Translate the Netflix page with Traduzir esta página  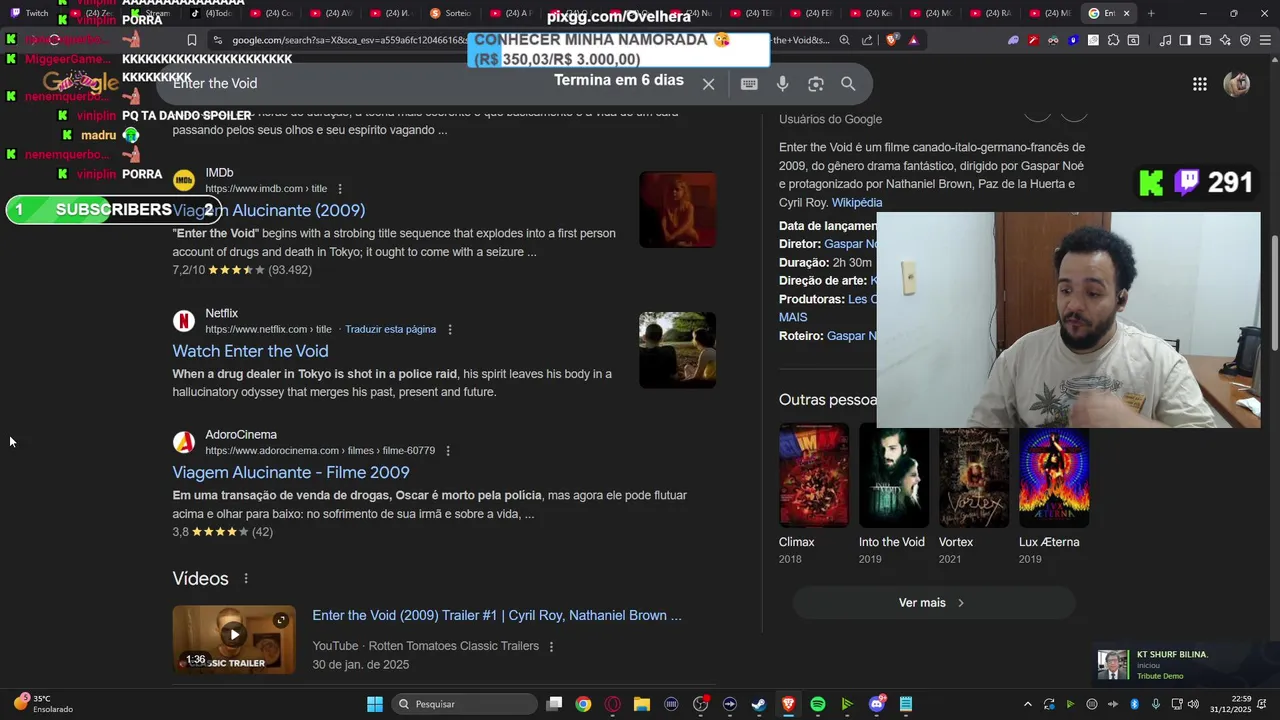tap(390, 329)
